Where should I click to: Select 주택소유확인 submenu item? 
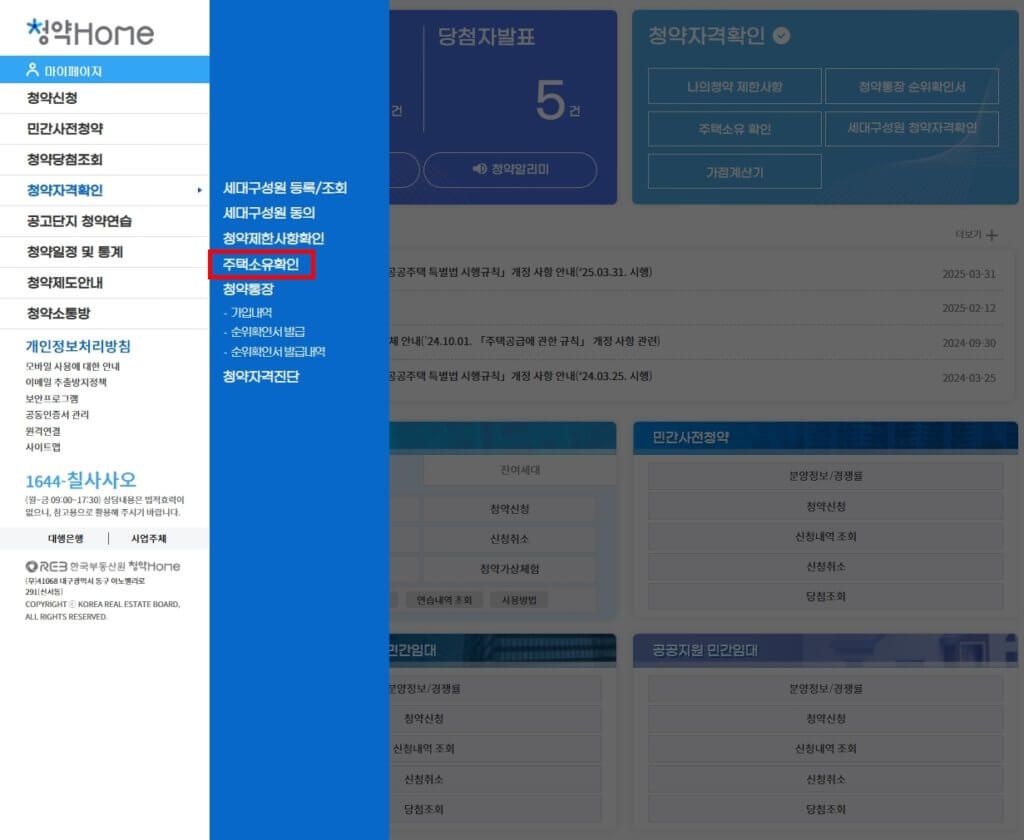coord(261,265)
